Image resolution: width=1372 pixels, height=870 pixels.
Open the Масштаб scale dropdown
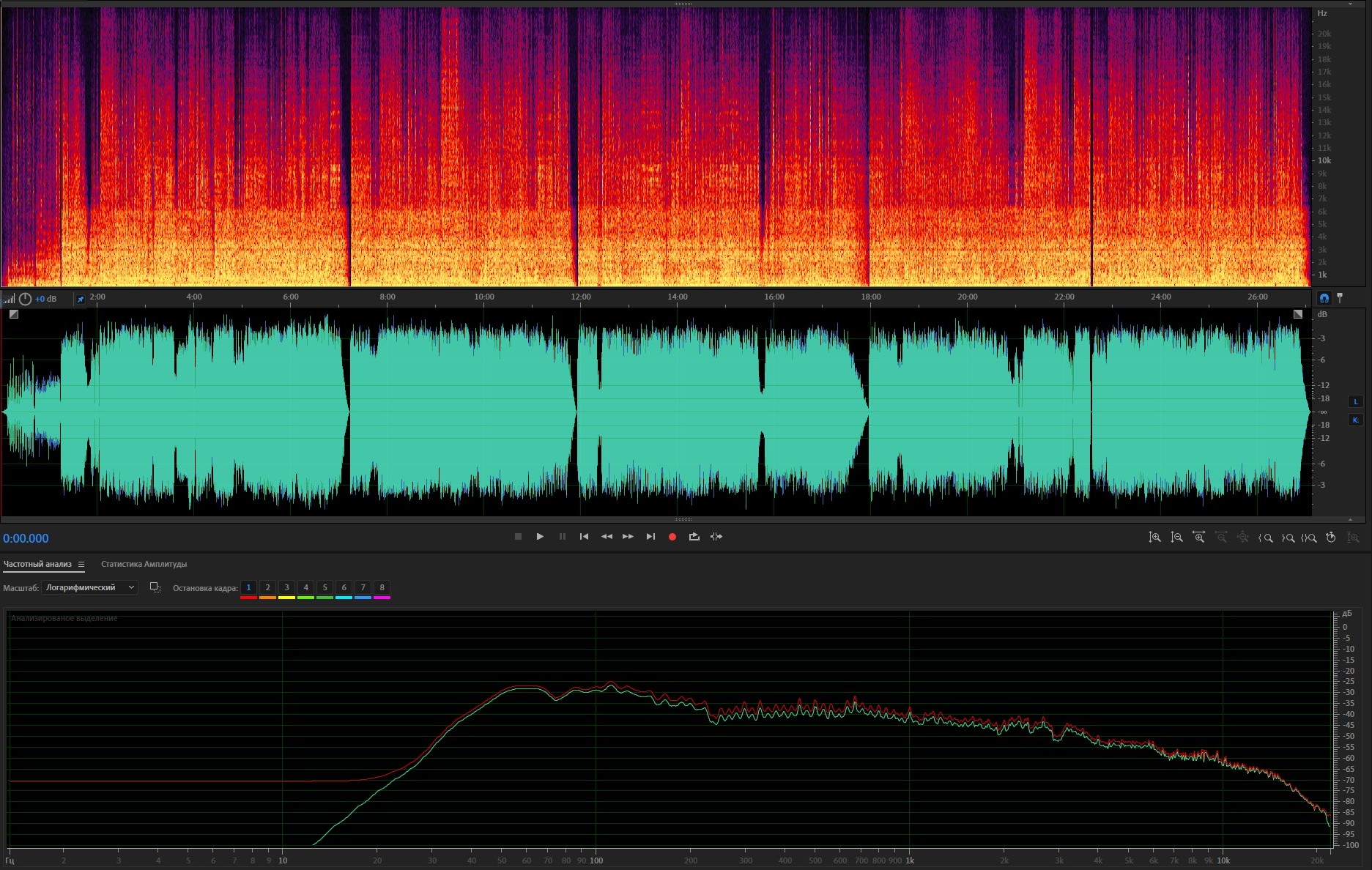[x=89, y=587]
